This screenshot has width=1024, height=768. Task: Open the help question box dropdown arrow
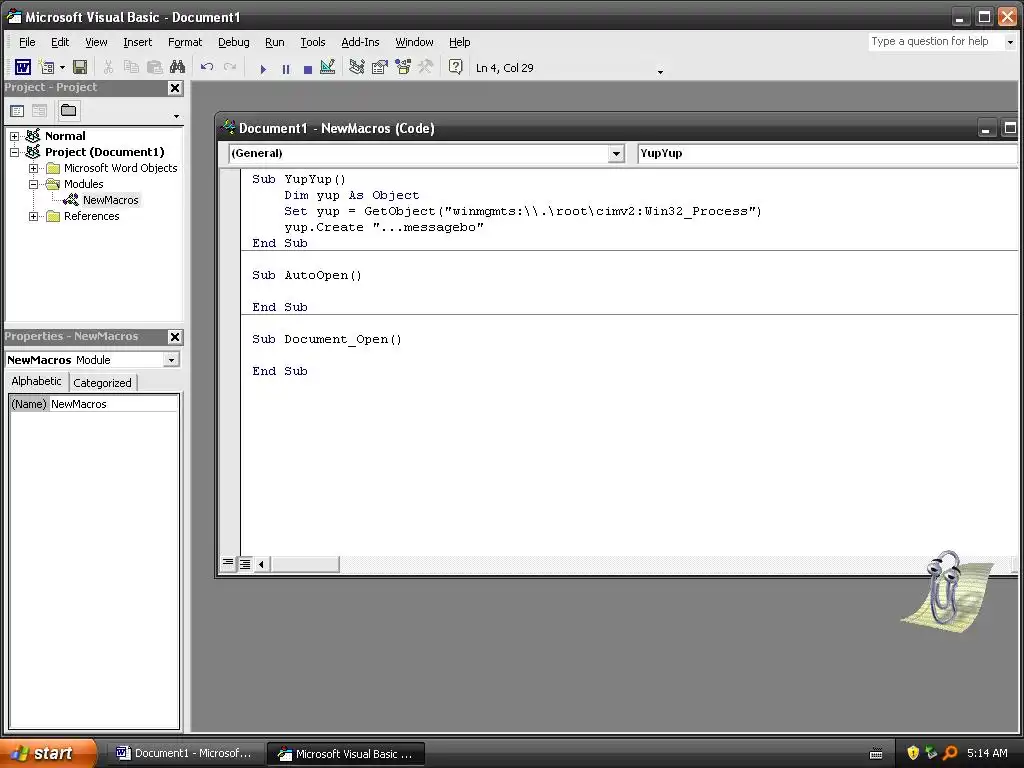(1010, 42)
